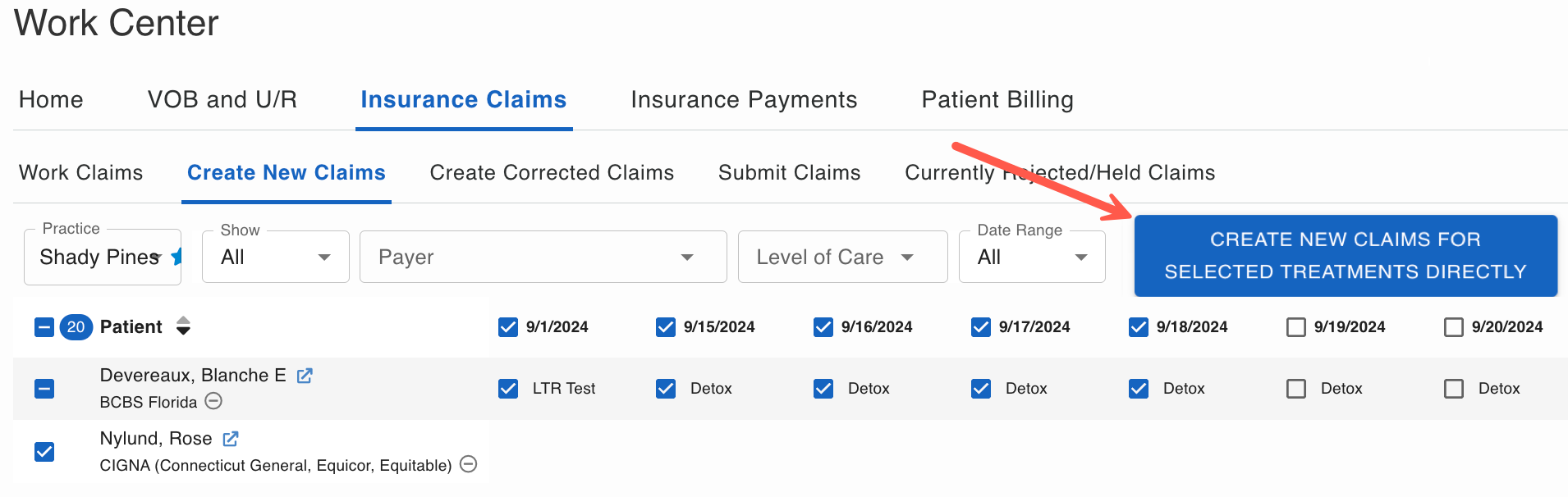Click Create New Claims for Selected Treatments Directly
Viewport: 1568px width, 497px height.
[1345, 255]
